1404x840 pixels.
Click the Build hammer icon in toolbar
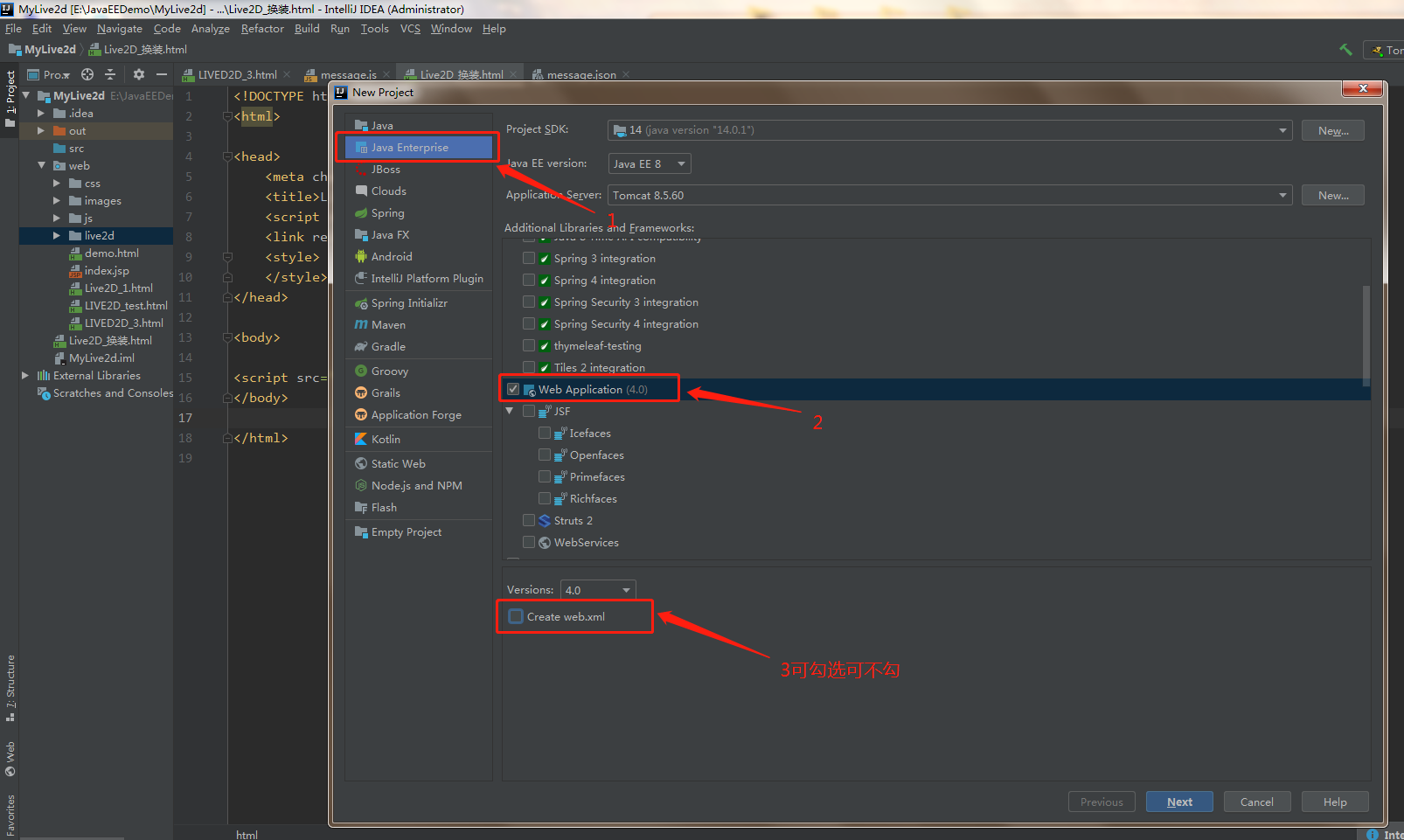tap(1345, 50)
